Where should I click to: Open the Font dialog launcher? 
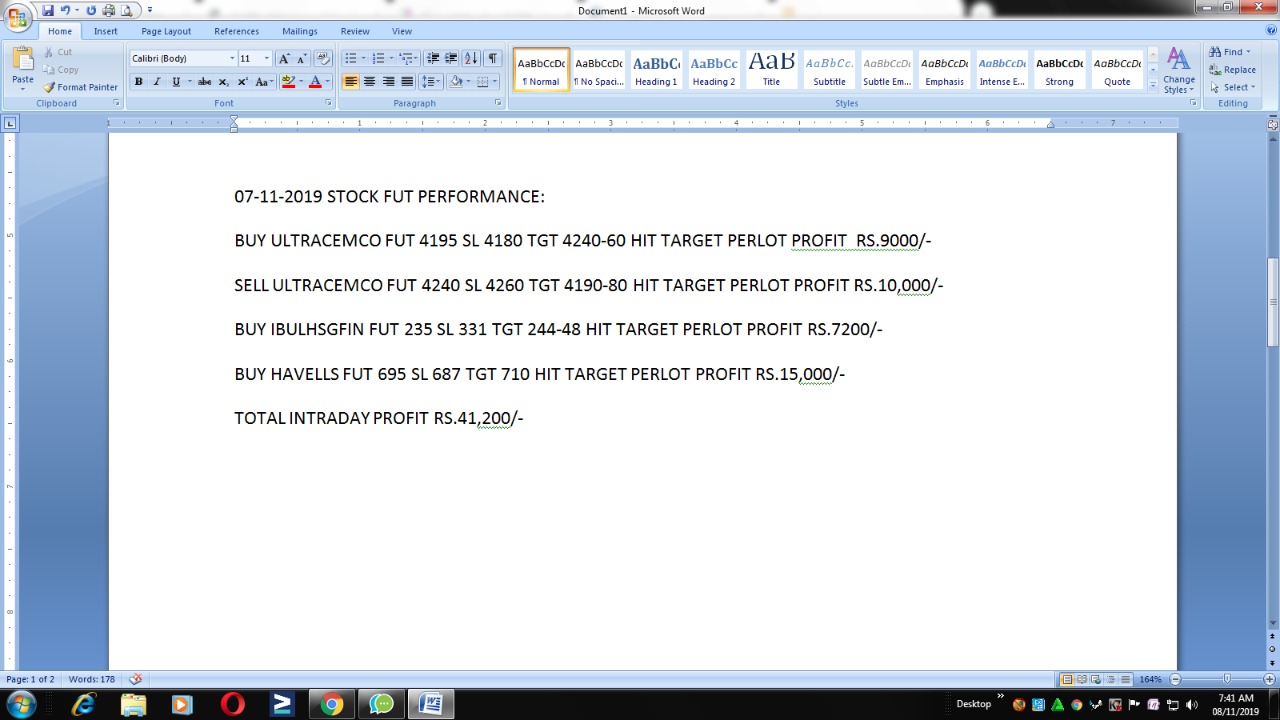327,103
